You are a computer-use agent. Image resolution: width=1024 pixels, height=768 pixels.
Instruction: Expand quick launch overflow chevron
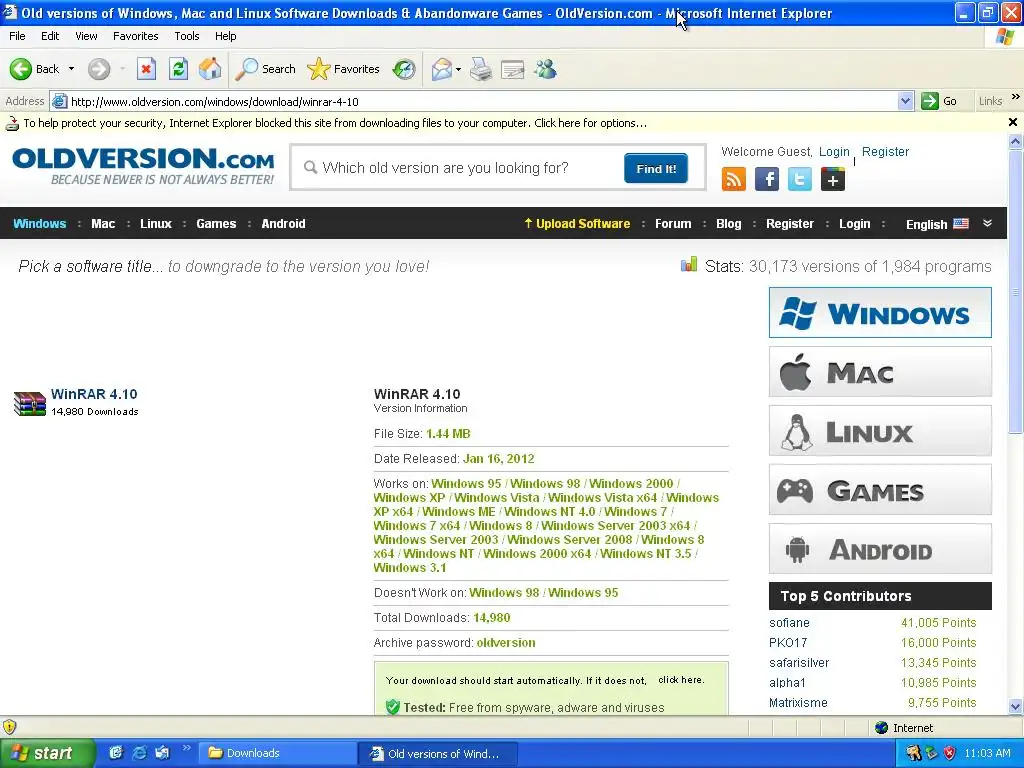tap(186, 748)
